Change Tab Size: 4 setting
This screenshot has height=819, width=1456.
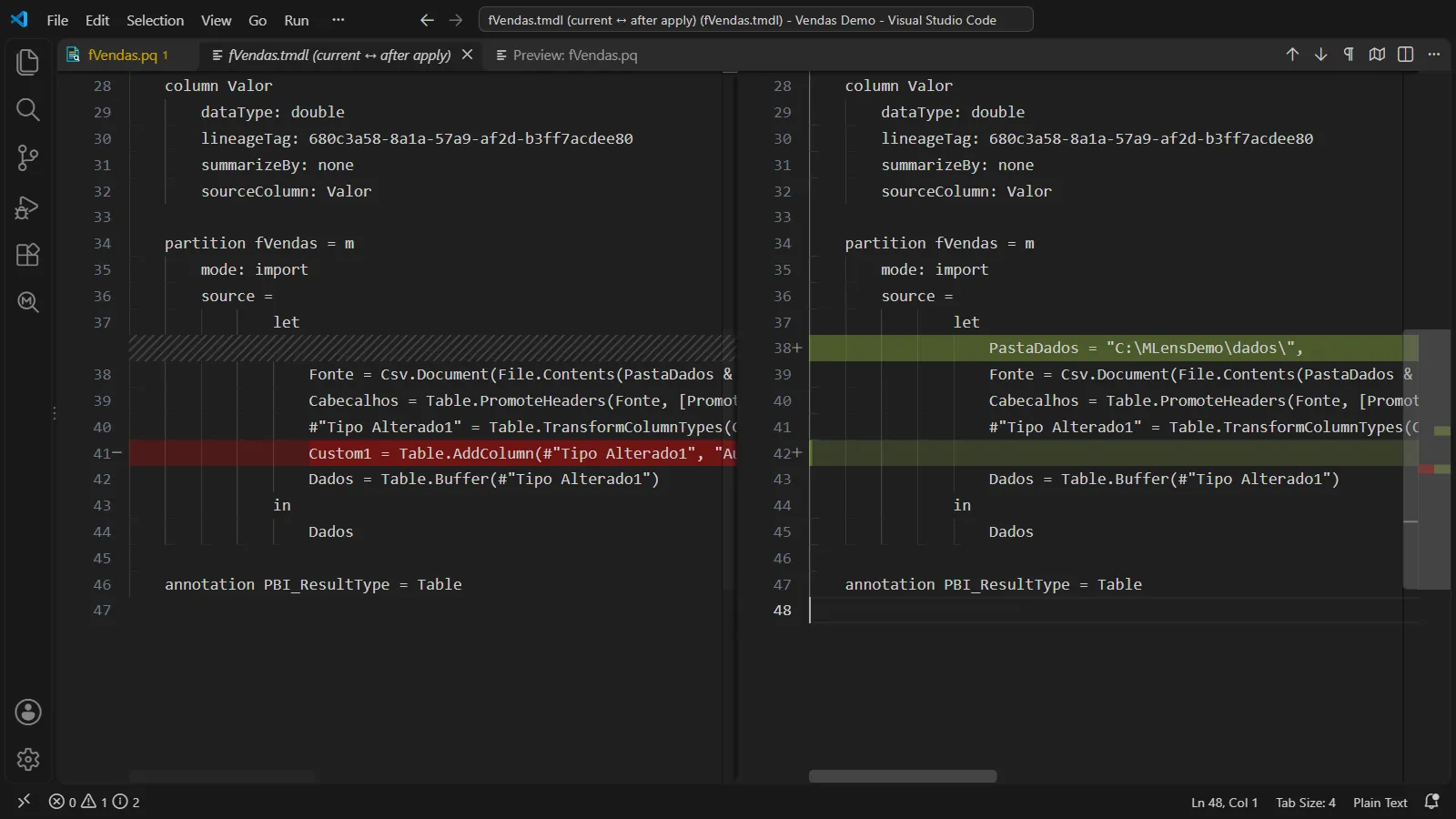point(1305,802)
